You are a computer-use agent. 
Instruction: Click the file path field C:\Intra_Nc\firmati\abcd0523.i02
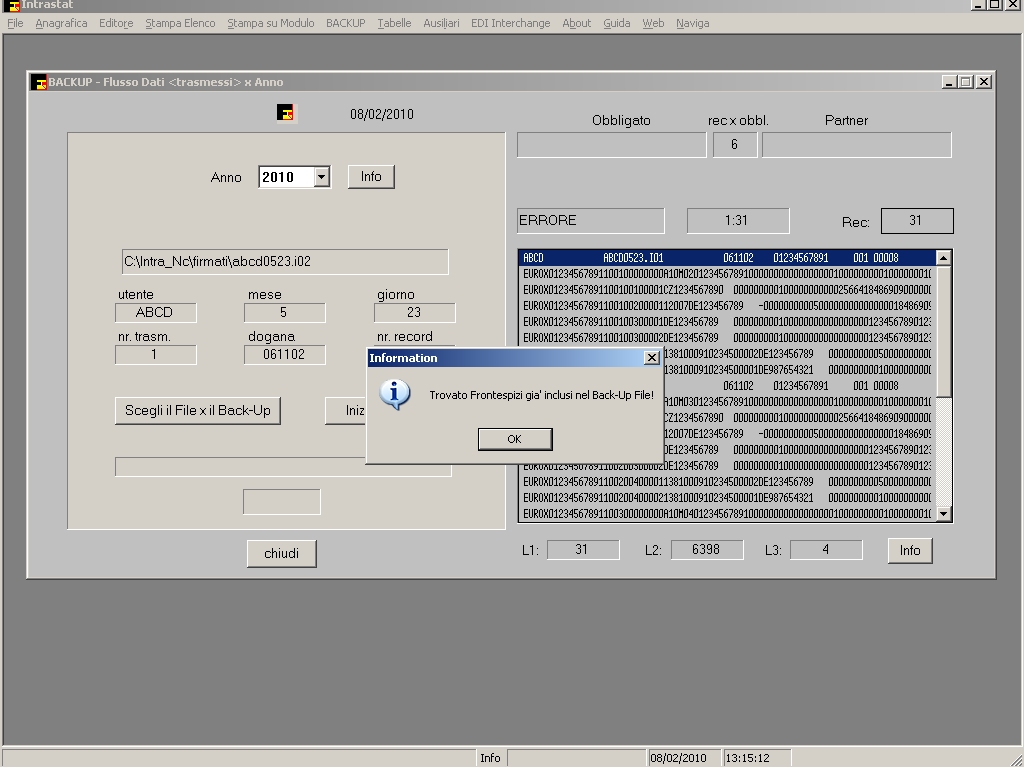point(285,262)
